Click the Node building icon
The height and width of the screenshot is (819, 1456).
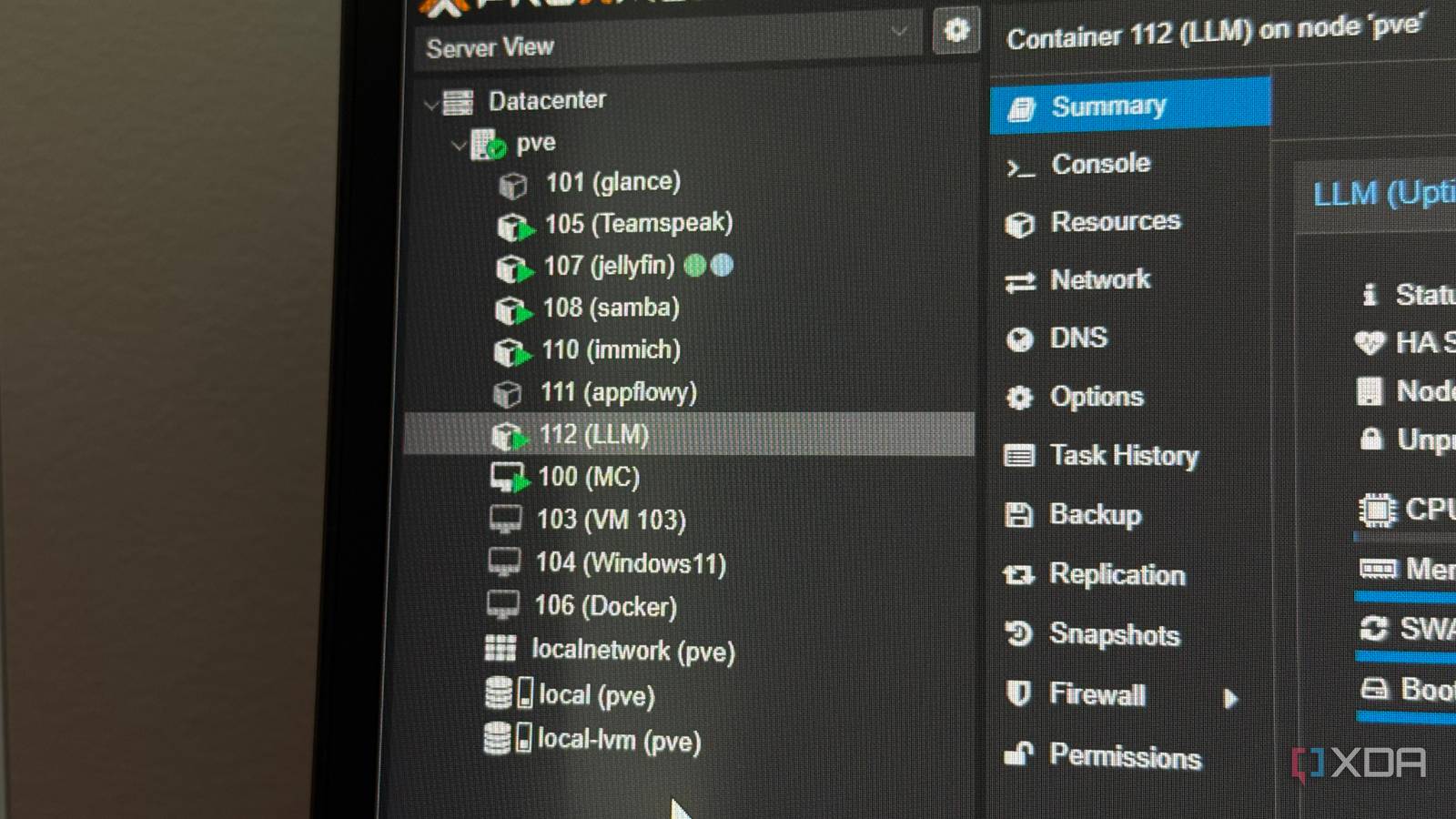click(1370, 391)
